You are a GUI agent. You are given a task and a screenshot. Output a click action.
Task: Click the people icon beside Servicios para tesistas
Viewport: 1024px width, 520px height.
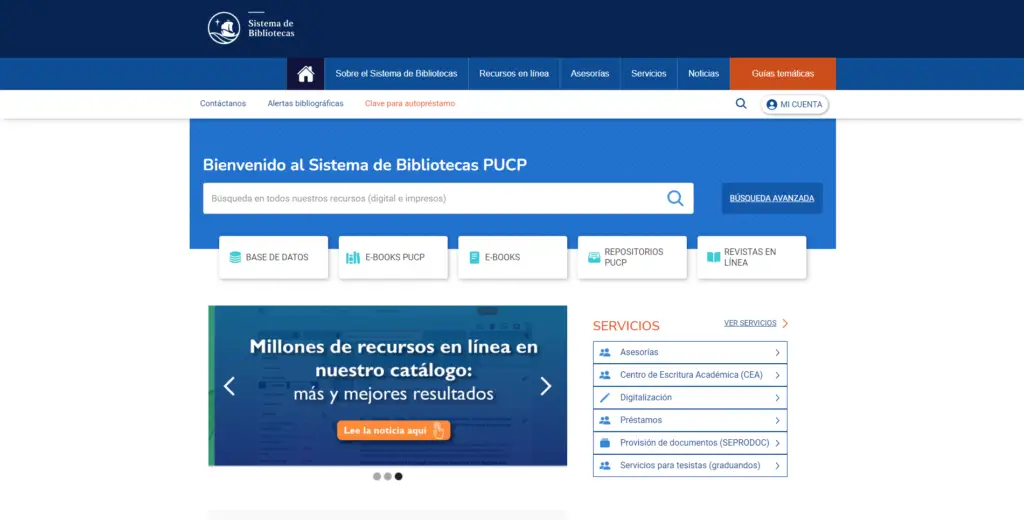(605, 465)
